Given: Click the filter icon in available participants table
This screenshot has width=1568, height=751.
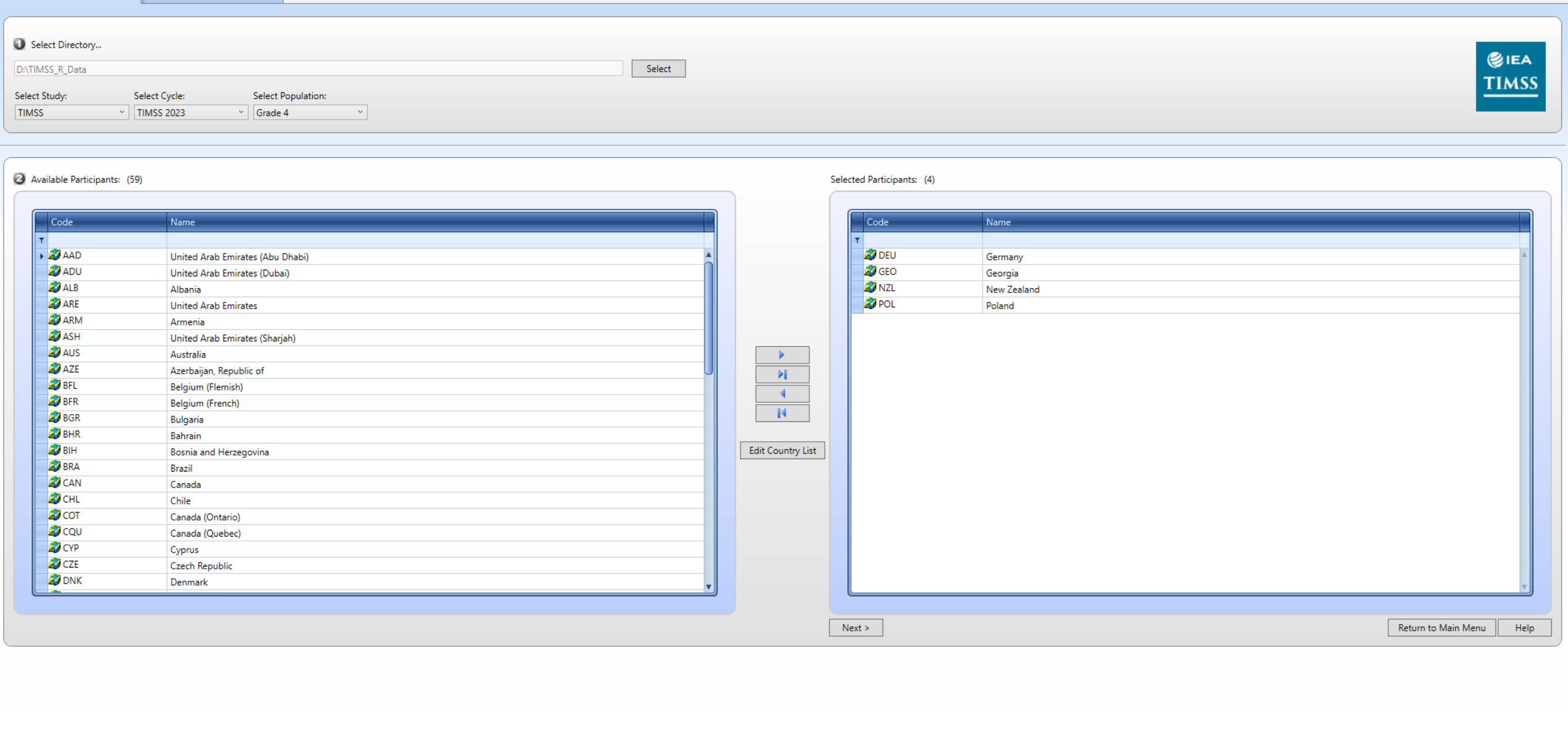Looking at the screenshot, I should 41,240.
